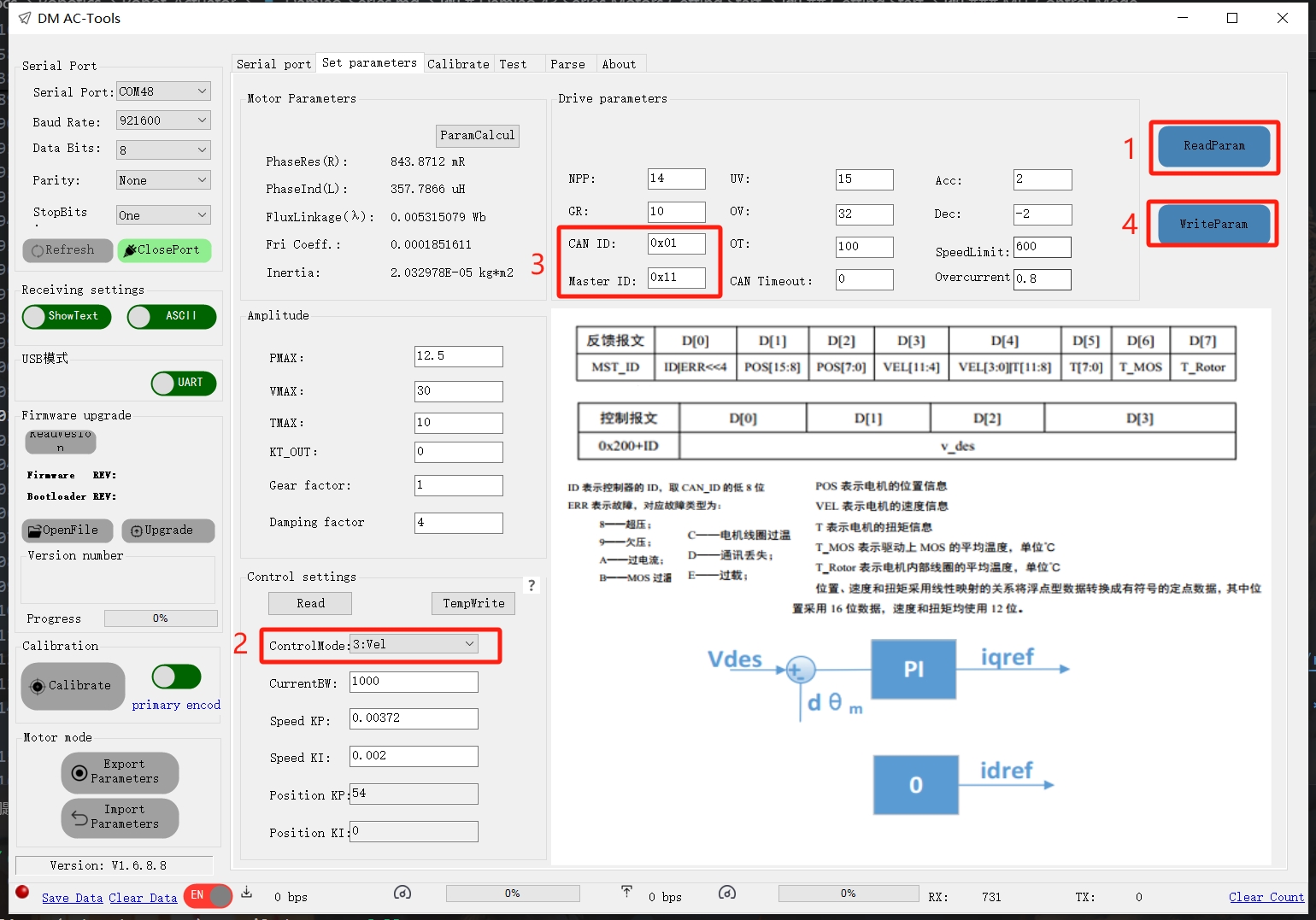Viewport: 1316px width, 920px height.
Task: Click the upload arrow icon in status bar
Action: [x=626, y=892]
